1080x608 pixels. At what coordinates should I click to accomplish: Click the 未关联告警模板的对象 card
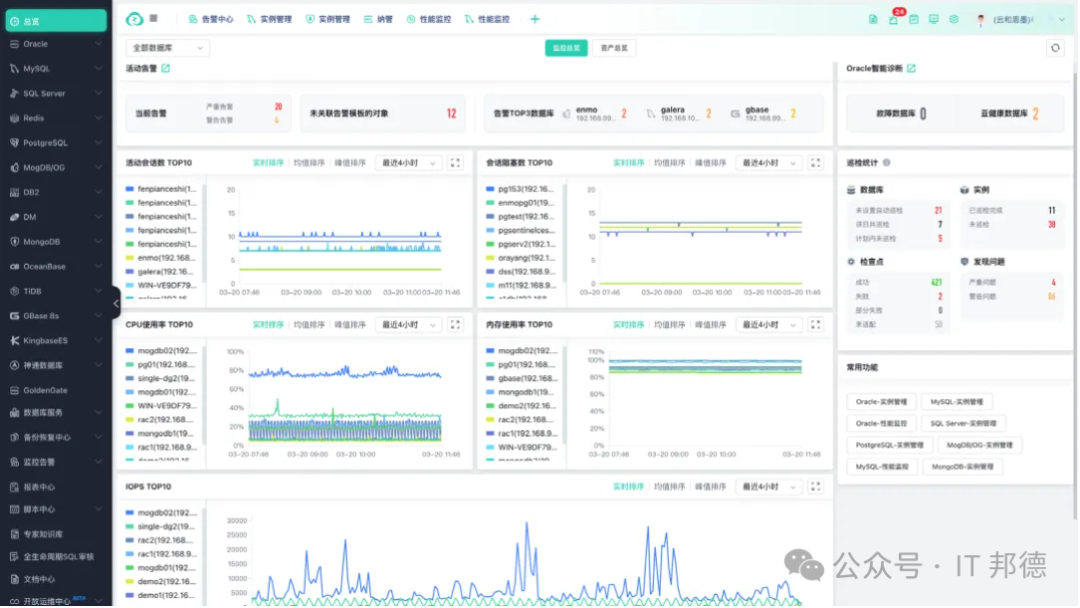(x=383, y=114)
